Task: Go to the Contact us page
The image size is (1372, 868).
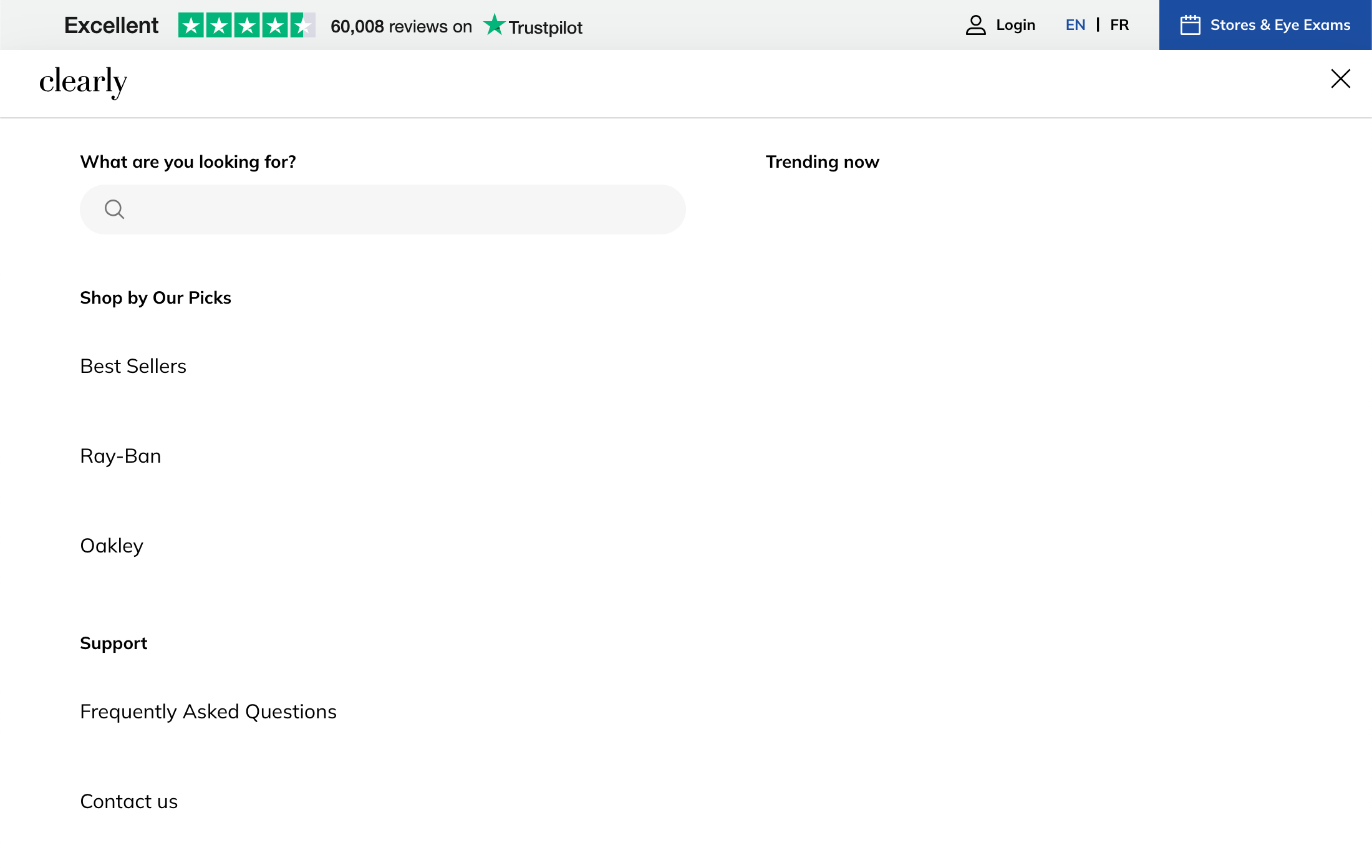Action: pos(128,801)
